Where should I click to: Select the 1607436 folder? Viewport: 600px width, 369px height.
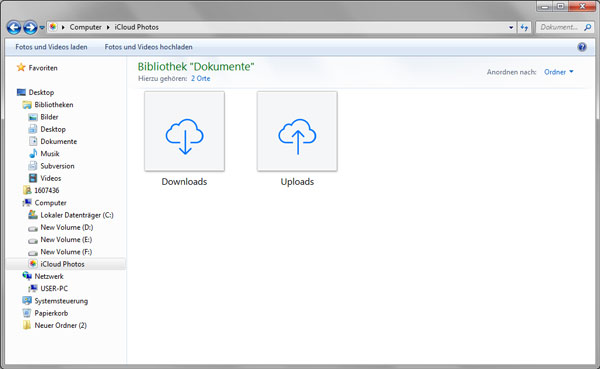pos(47,191)
